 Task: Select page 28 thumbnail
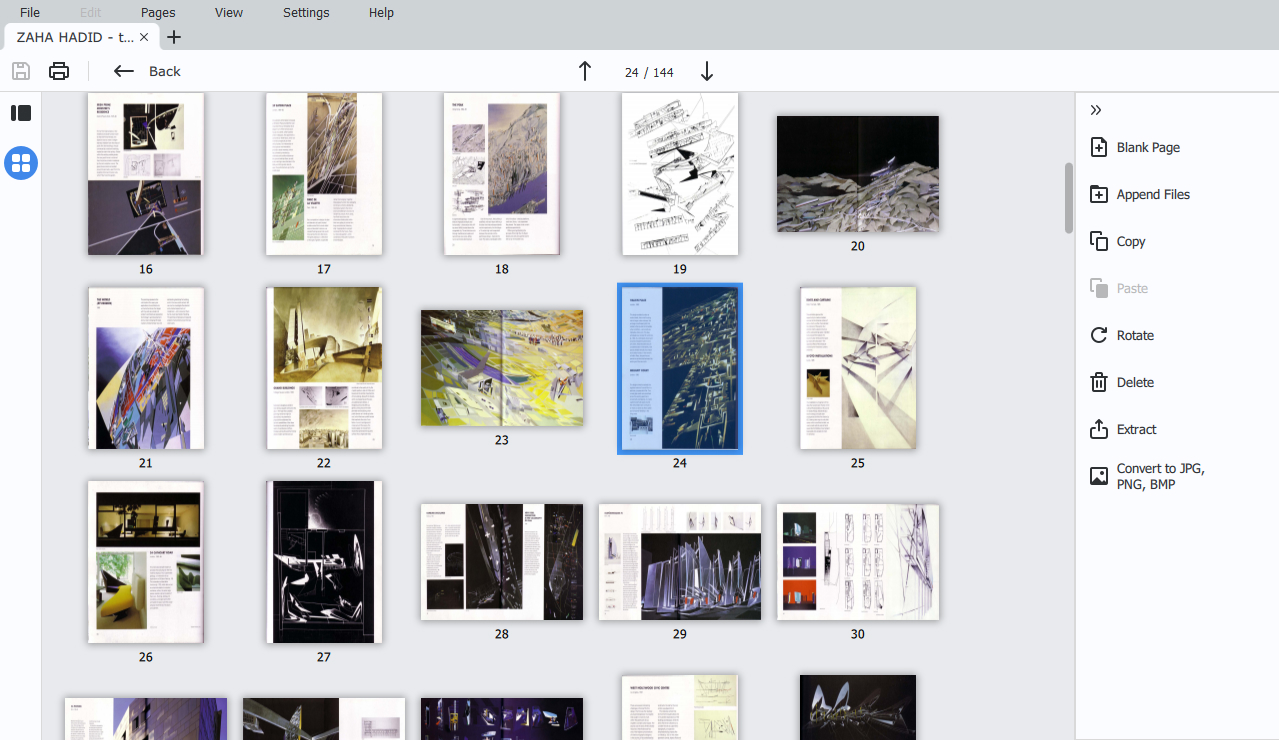coord(502,562)
